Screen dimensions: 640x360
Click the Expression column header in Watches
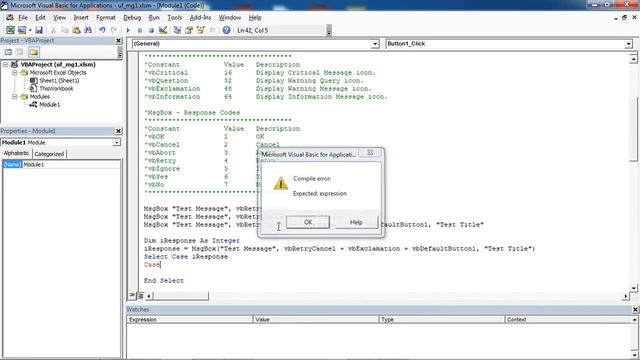pyautogui.click(x=190, y=320)
